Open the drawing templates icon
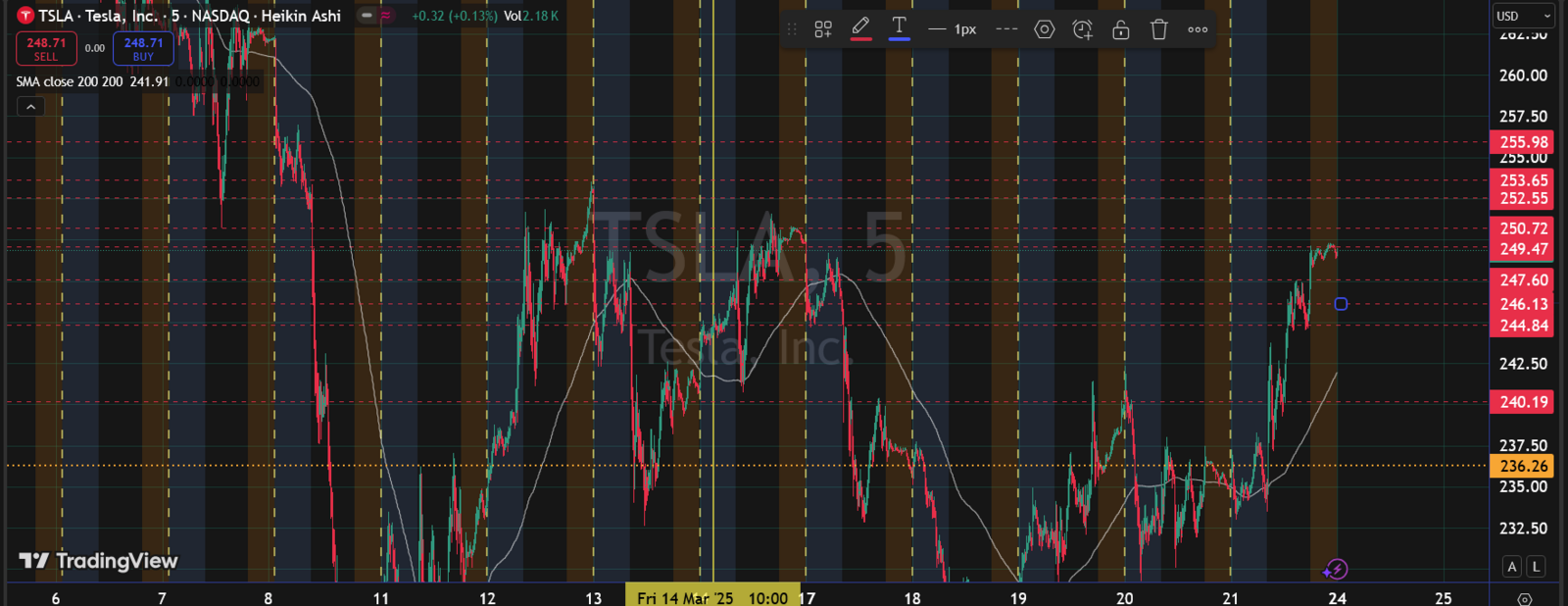This screenshot has width=1568, height=606. tap(823, 29)
